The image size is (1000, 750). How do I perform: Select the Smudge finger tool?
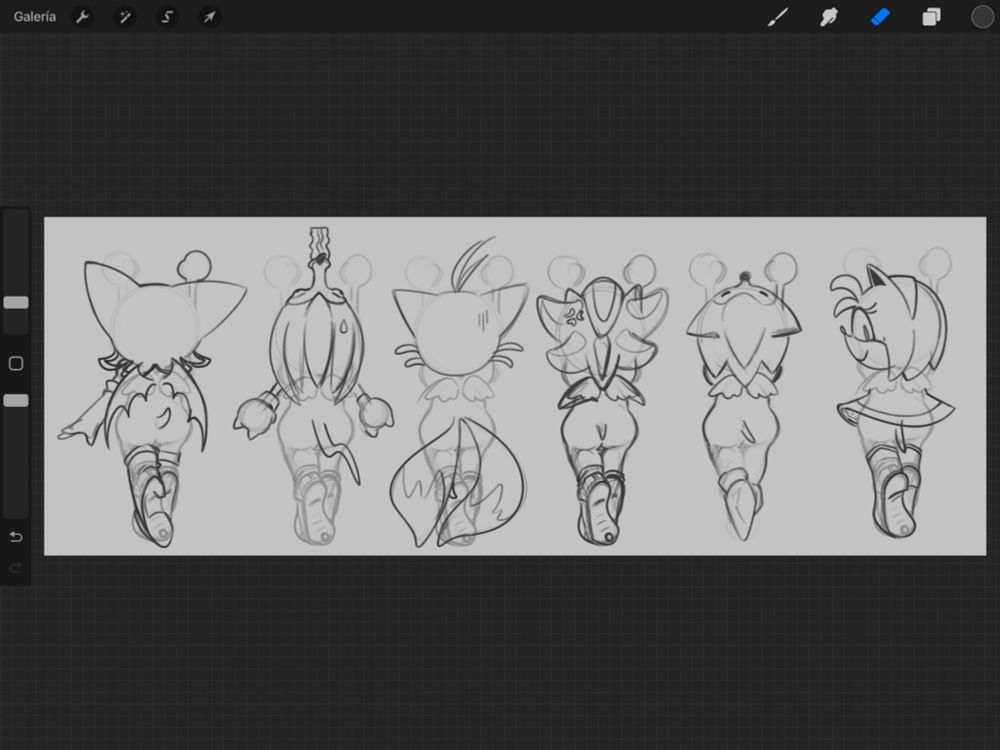pyautogui.click(x=828, y=17)
